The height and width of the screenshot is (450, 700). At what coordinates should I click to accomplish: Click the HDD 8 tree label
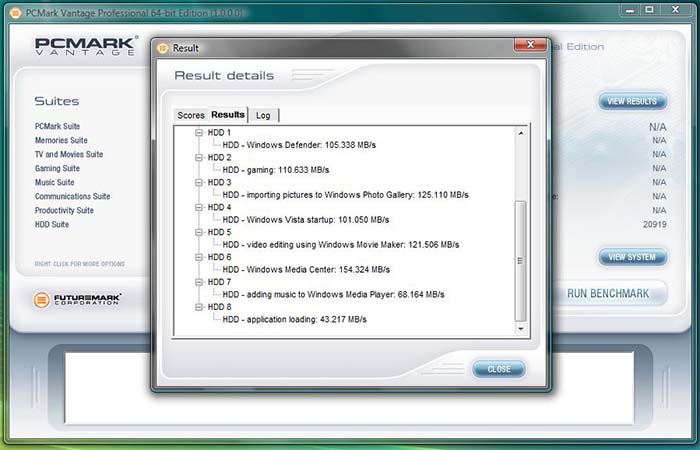(x=219, y=308)
